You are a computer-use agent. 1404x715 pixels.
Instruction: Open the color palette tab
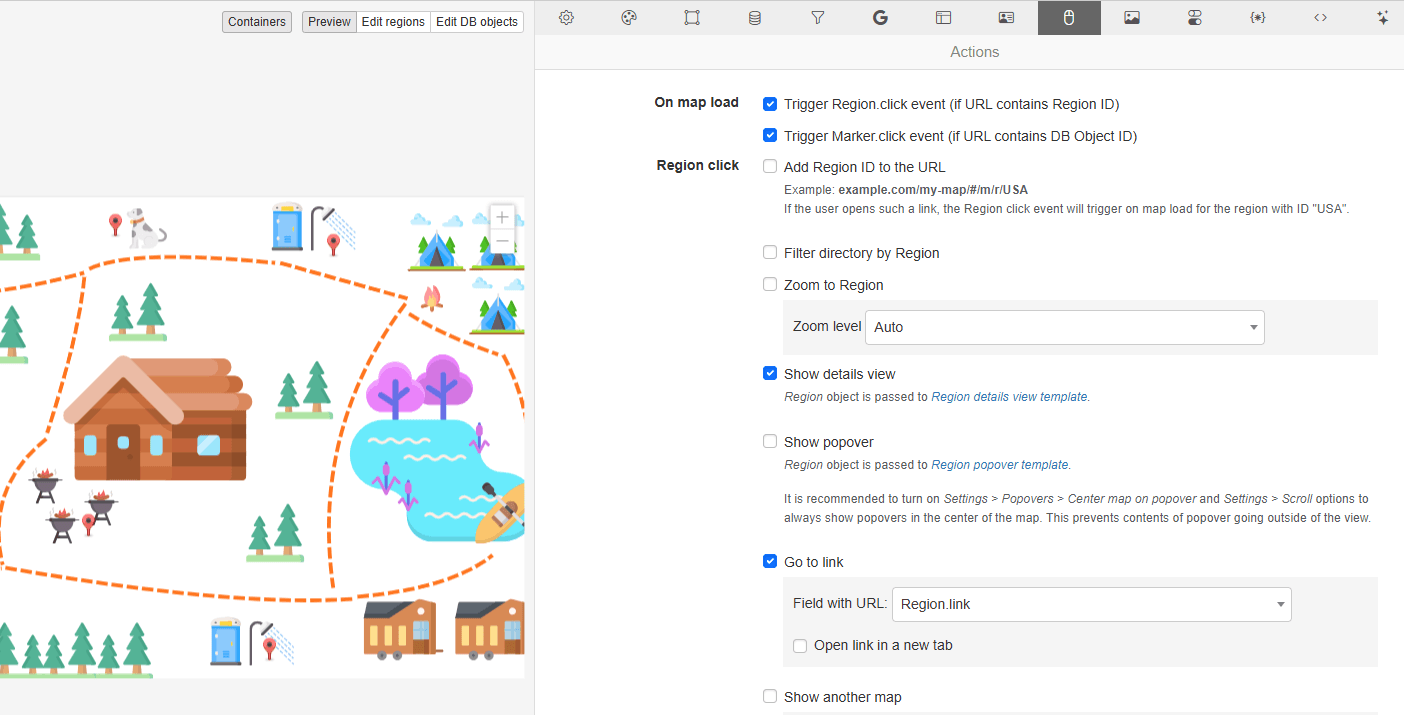coord(629,18)
